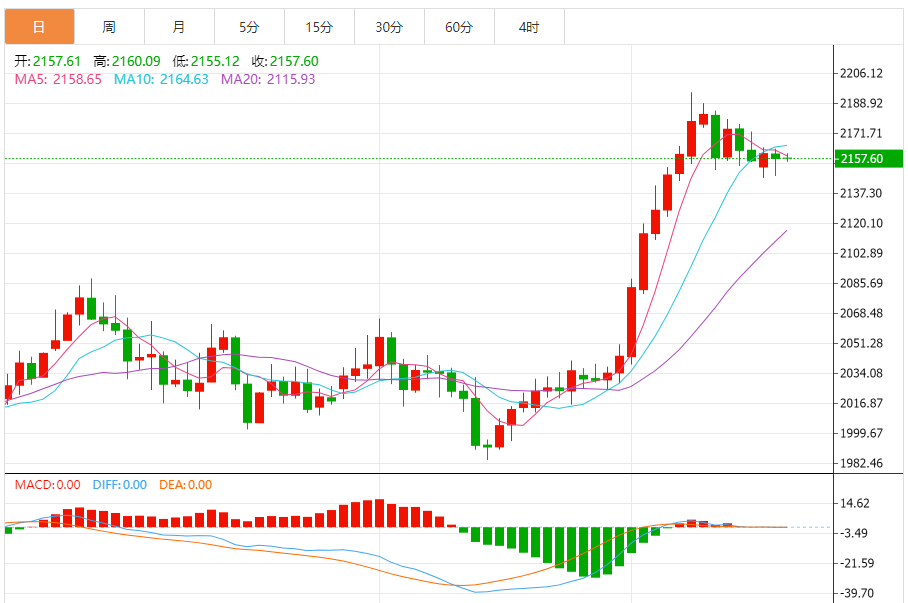This screenshot has width=908, height=603.
Task: Open the 5分 timeframe tab
Action: 250,27
